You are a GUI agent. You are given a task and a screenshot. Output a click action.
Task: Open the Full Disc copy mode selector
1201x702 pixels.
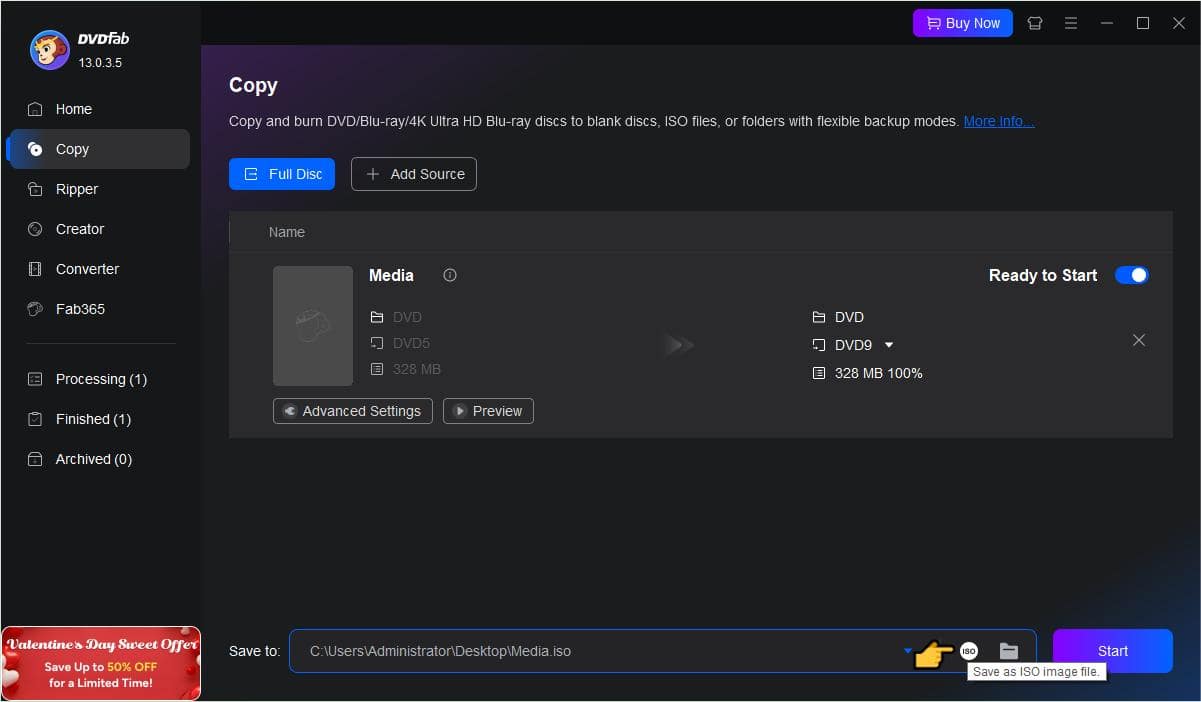[282, 174]
